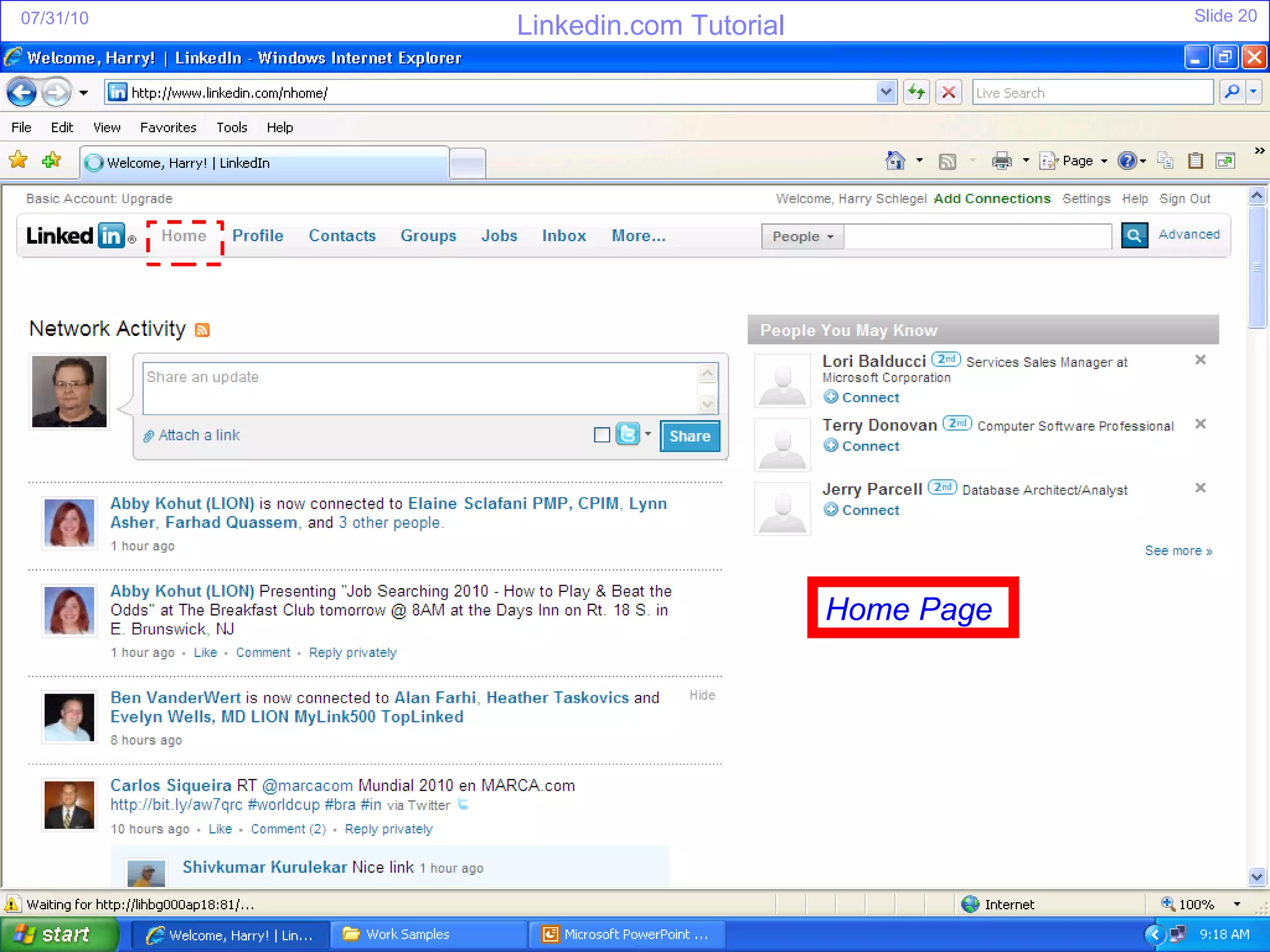Open the LinkedIn Groups tab
Viewport: 1270px width, 952px height.
429,236
